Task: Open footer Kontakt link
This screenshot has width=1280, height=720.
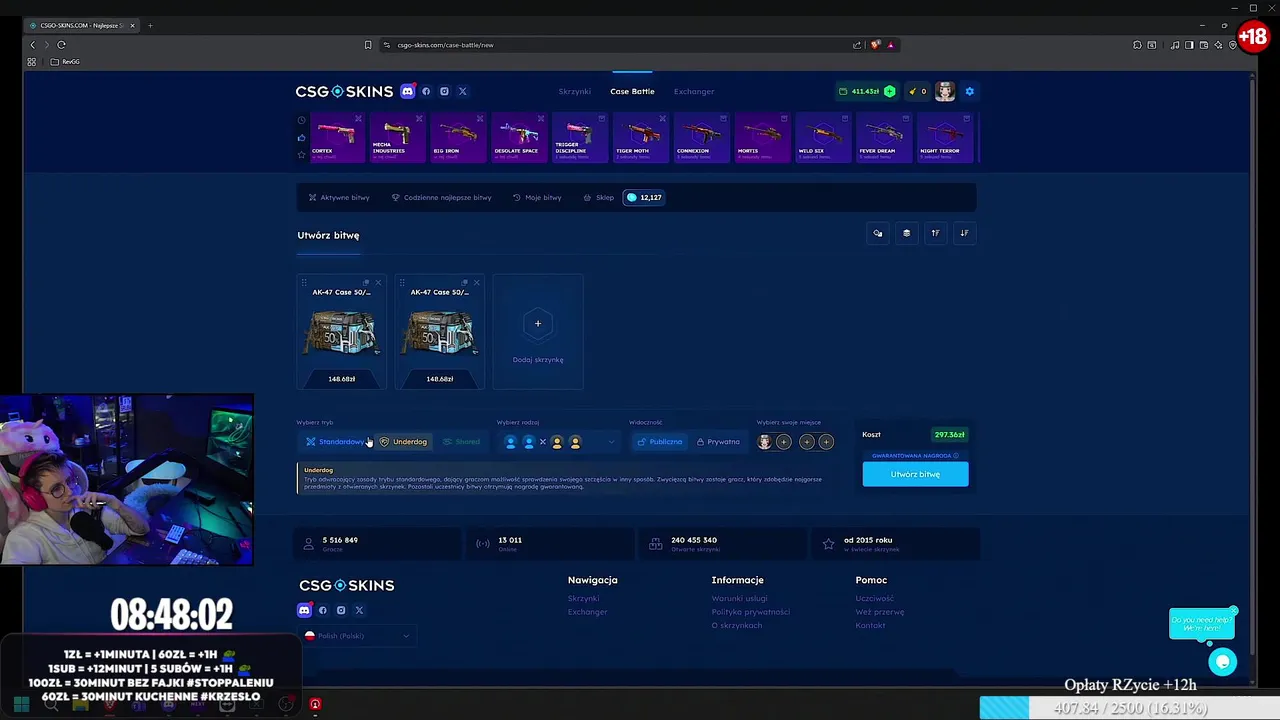Action: 870,625
